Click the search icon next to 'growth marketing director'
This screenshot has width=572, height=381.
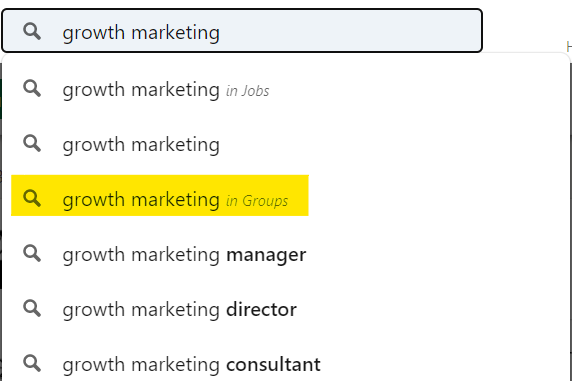pyautogui.click(x=32, y=309)
